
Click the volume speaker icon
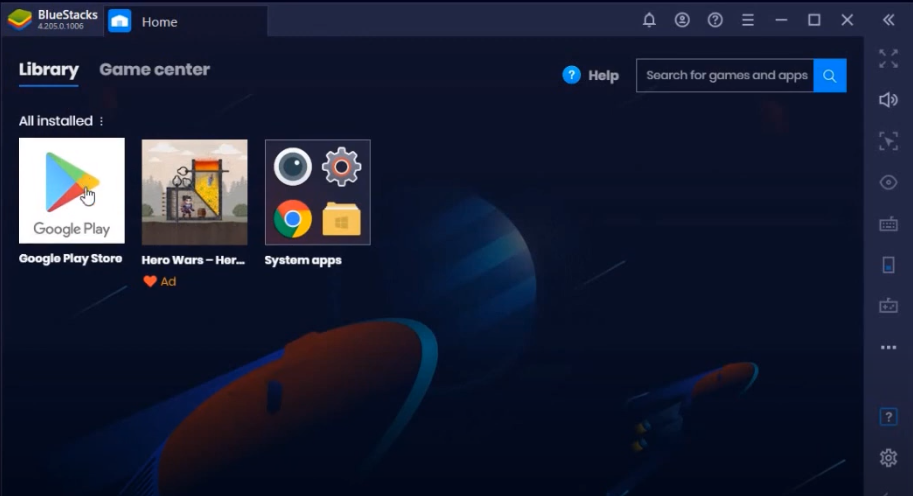pos(889,100)
